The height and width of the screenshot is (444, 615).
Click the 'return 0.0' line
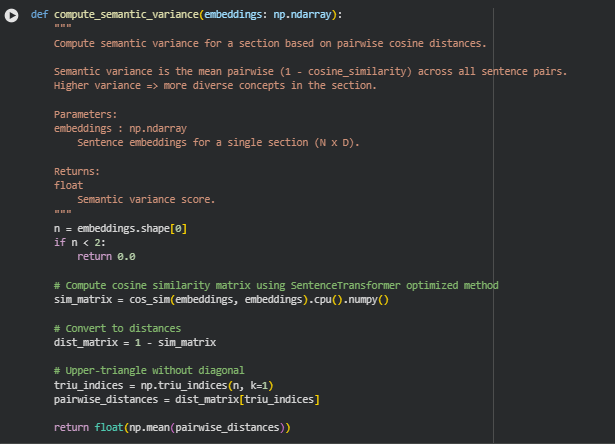pyautogui.click(x=105, y=257)
